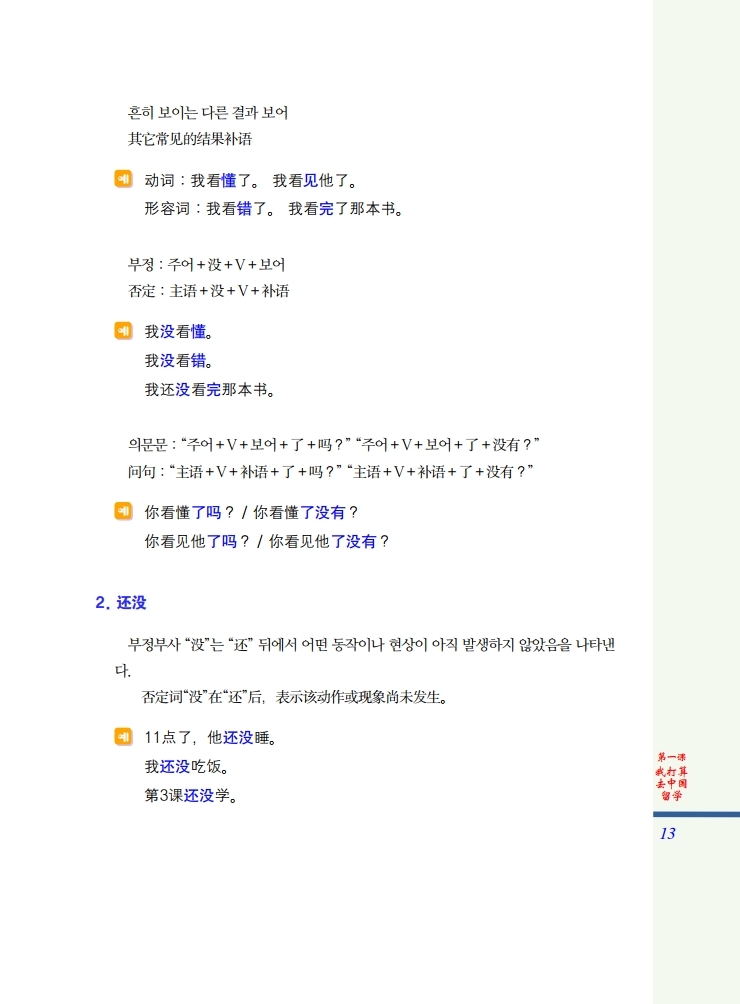Viewport: 740px width, 1004px height.
Task: Click page number 13 in the margin
Action: [x=668, y=834]
